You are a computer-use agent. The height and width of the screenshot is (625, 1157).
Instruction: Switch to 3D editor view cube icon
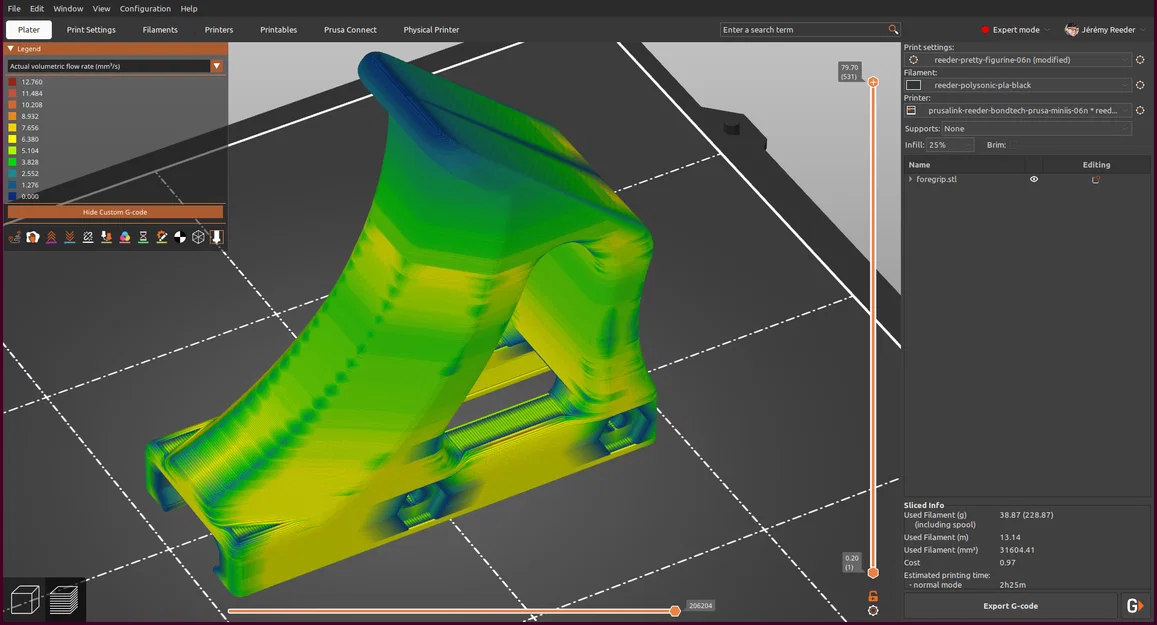(24, 599)
